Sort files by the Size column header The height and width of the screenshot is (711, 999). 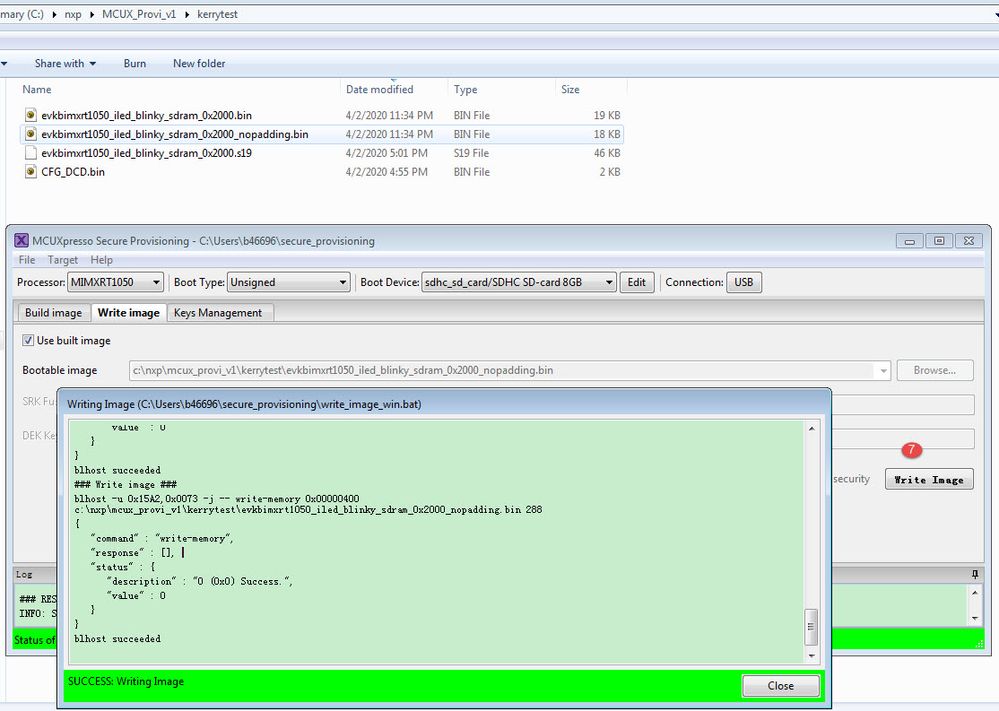pos(570,90)
